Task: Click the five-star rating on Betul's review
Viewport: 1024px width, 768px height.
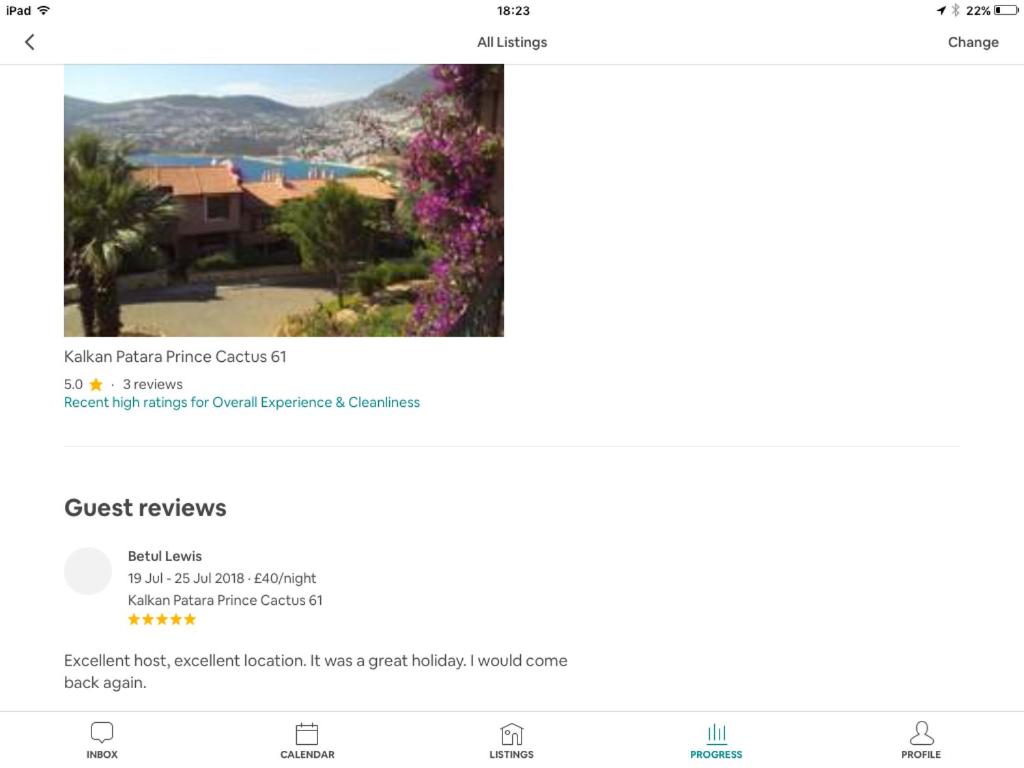Action: point(162,619)
